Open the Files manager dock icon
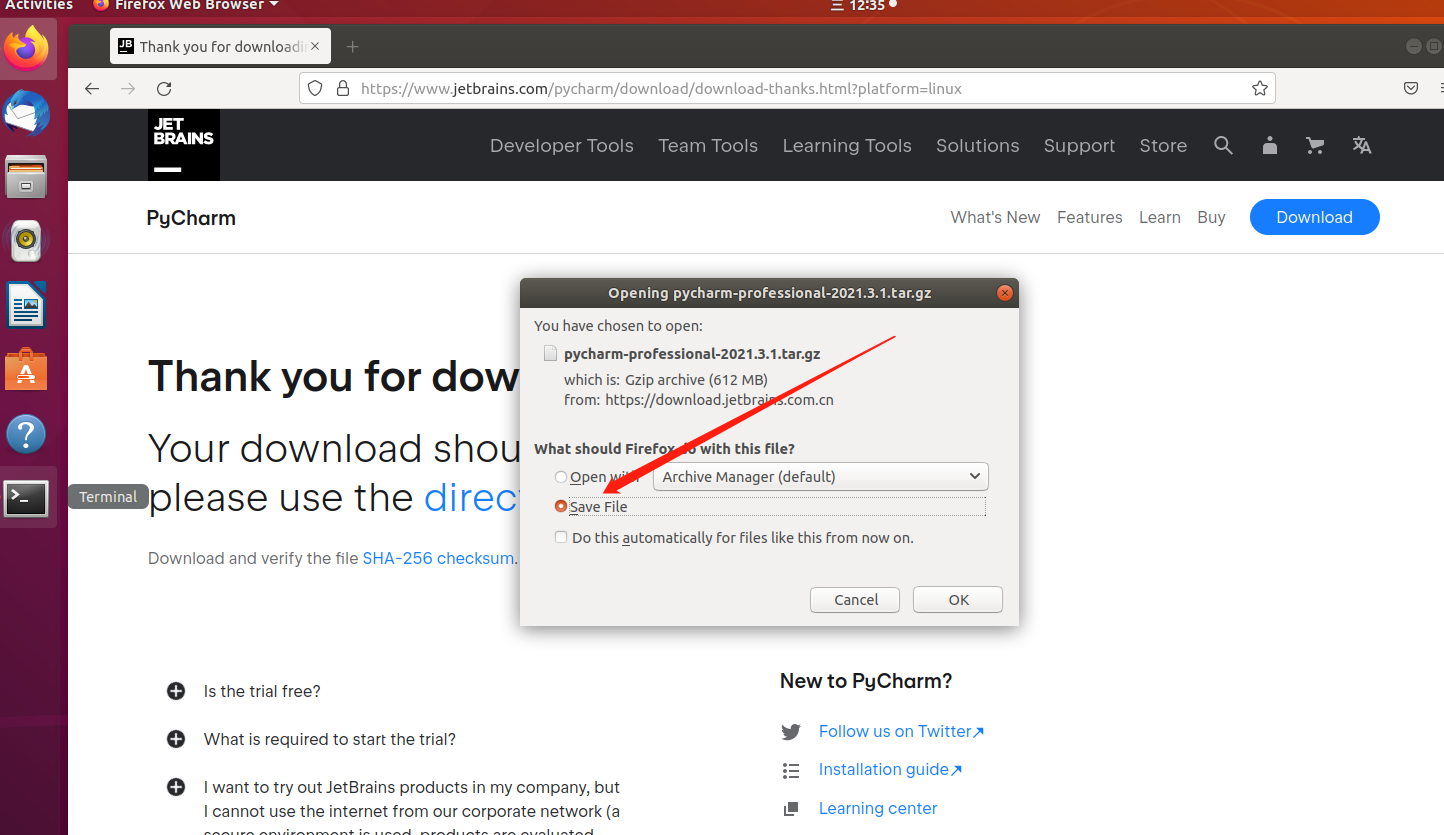Image resolution: width=1444 pixels, height=835 pixels. point(26,176)
